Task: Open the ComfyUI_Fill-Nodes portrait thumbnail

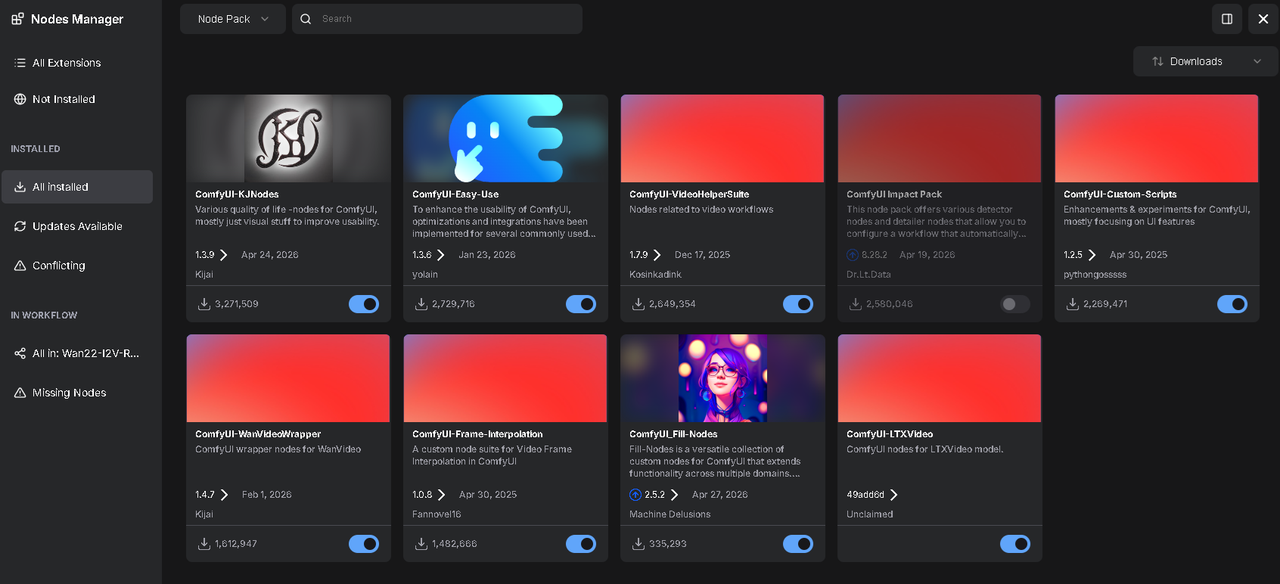Action: [x=722, y=378]
